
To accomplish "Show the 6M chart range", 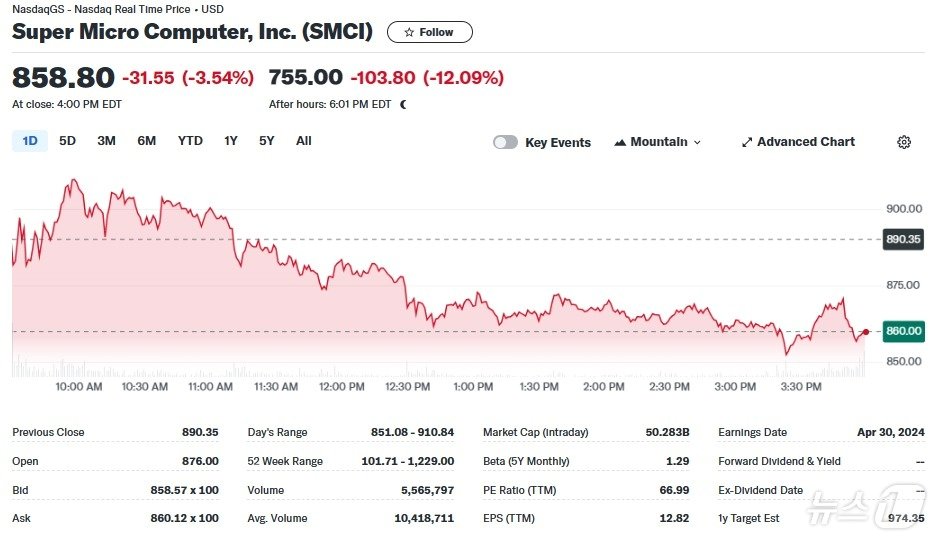I will [146, 141].
